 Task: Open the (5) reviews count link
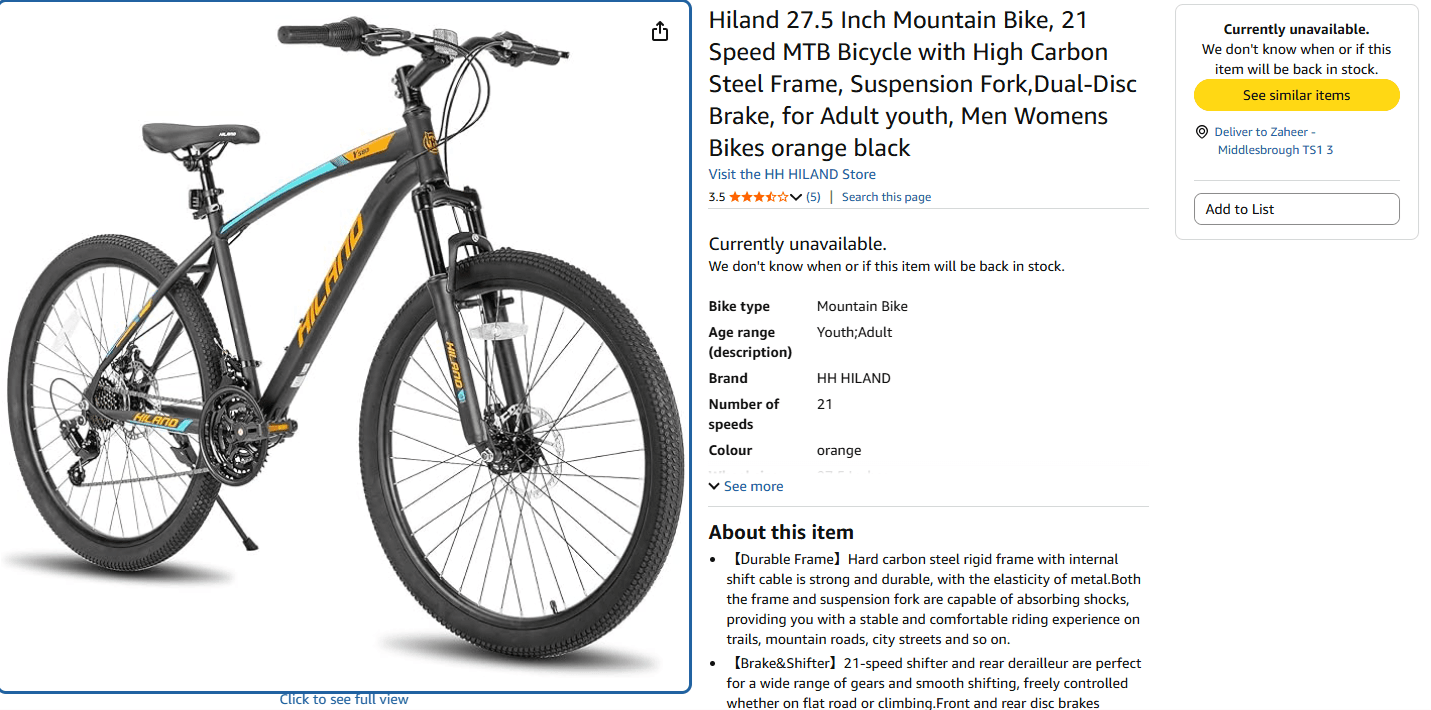click(x=813, y=197)
